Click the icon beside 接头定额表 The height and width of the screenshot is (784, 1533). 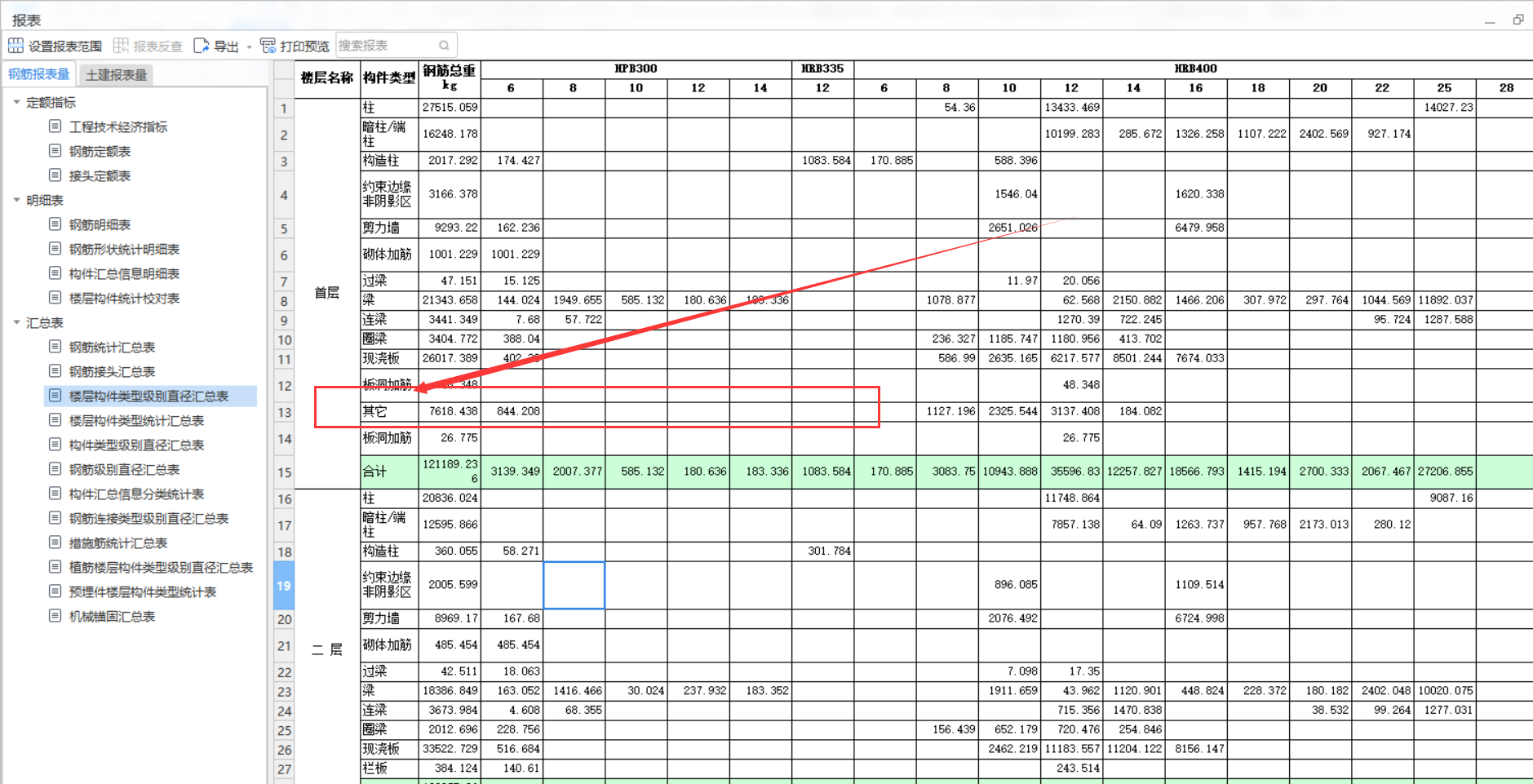(55, 175)
